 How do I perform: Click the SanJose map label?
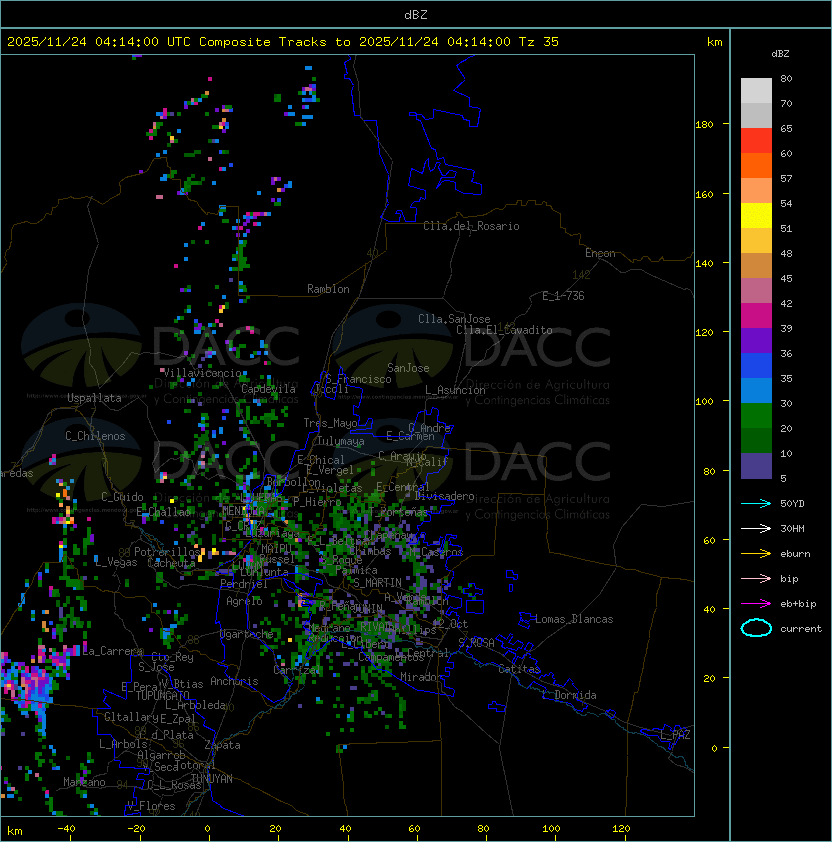pos(408,368)
